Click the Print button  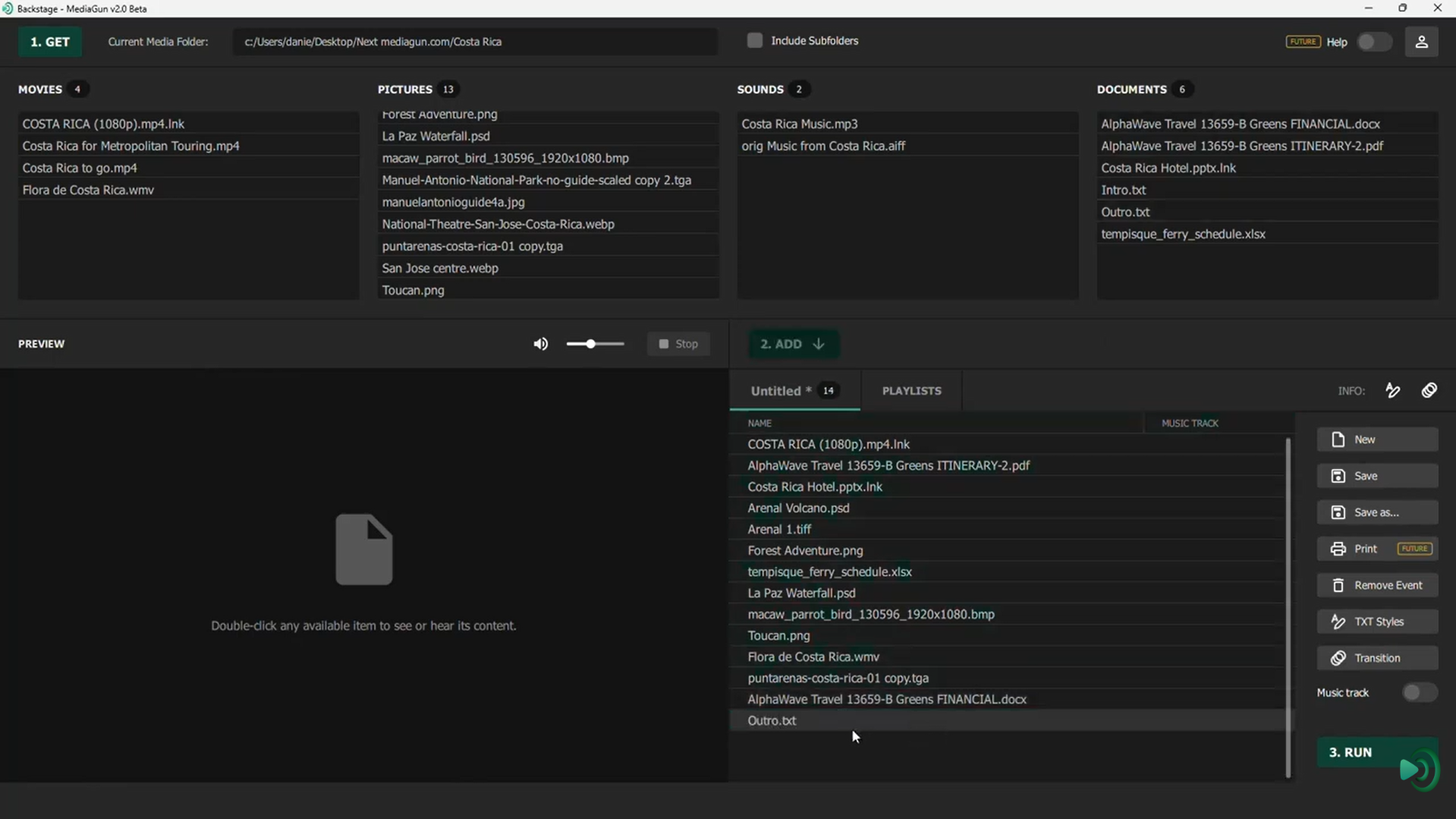(x=1377, y=549)
